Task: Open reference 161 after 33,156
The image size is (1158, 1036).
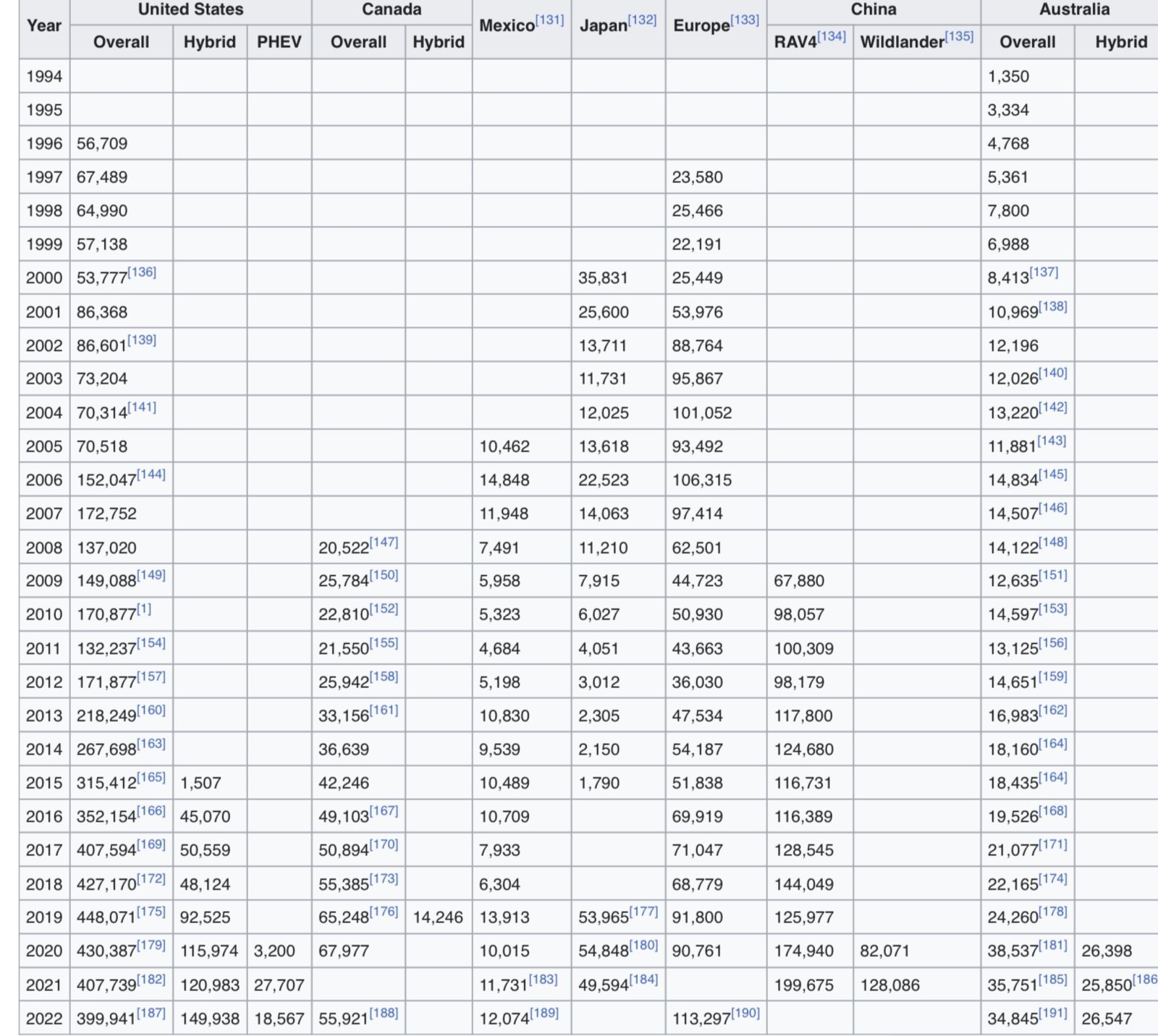Action: [384, 710]
